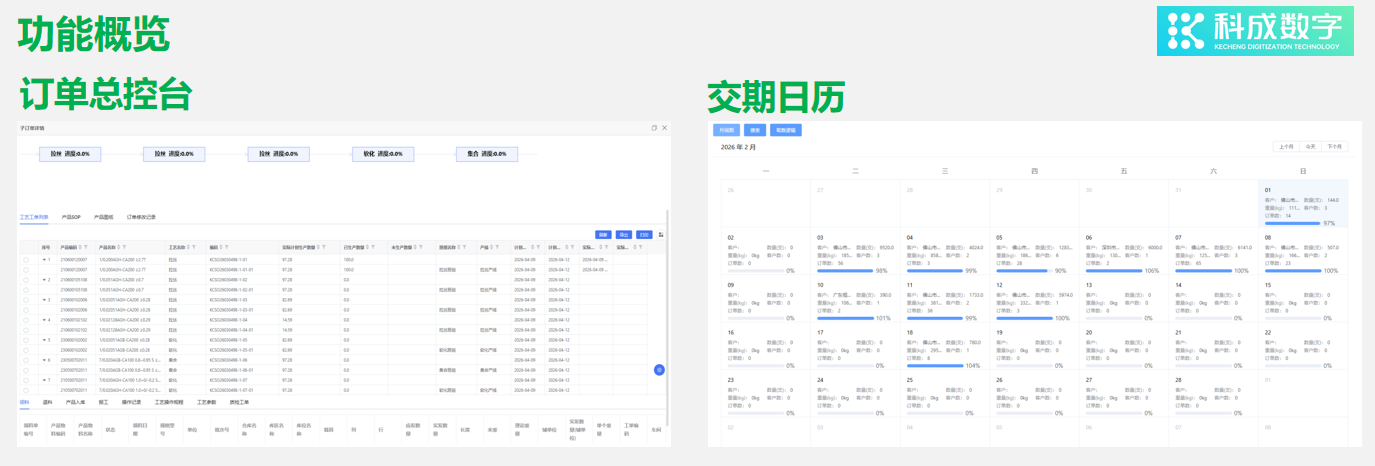Viewport: 1375px width, 466px height.
Task: Close the 子订单详情 dialog
Action: (664, 128)
